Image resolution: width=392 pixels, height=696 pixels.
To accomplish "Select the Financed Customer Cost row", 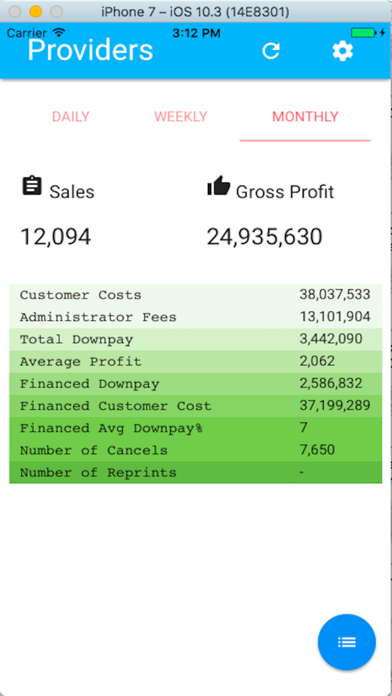I will point(195,406).
